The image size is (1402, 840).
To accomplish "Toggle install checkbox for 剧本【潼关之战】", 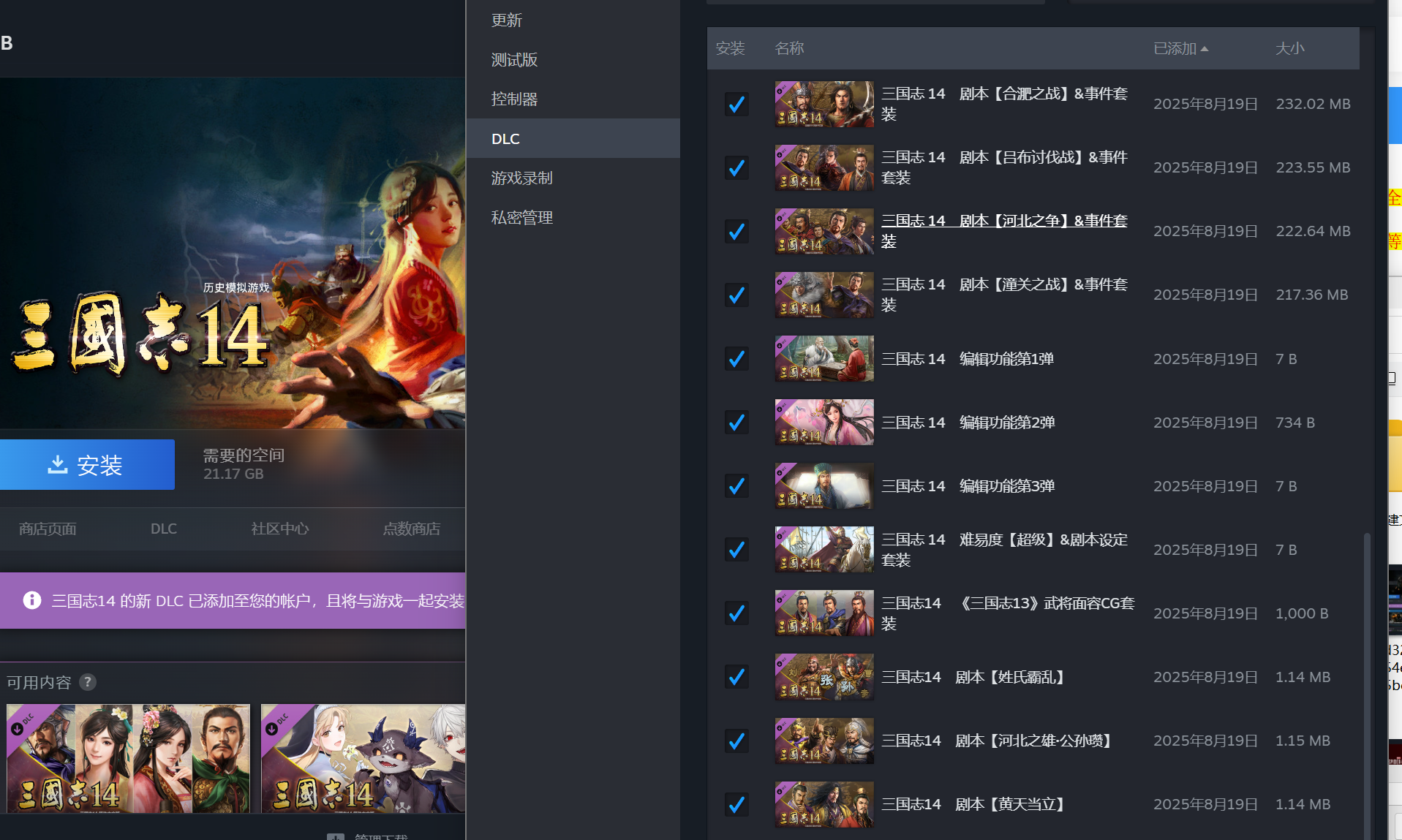I will (736, 295).
